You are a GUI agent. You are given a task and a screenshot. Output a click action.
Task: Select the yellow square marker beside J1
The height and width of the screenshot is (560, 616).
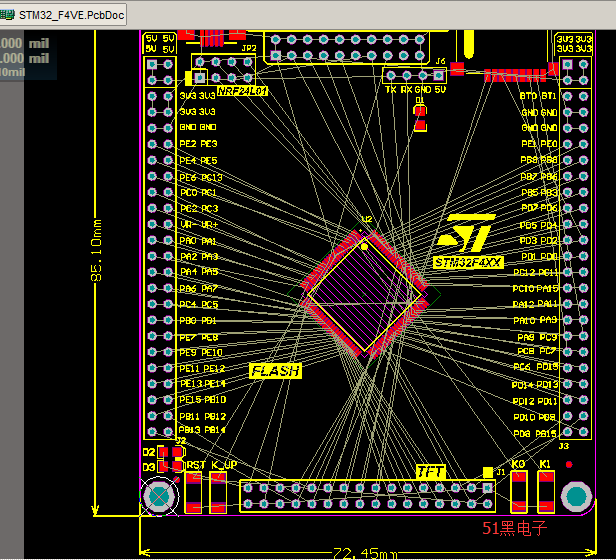coord(488,472)
